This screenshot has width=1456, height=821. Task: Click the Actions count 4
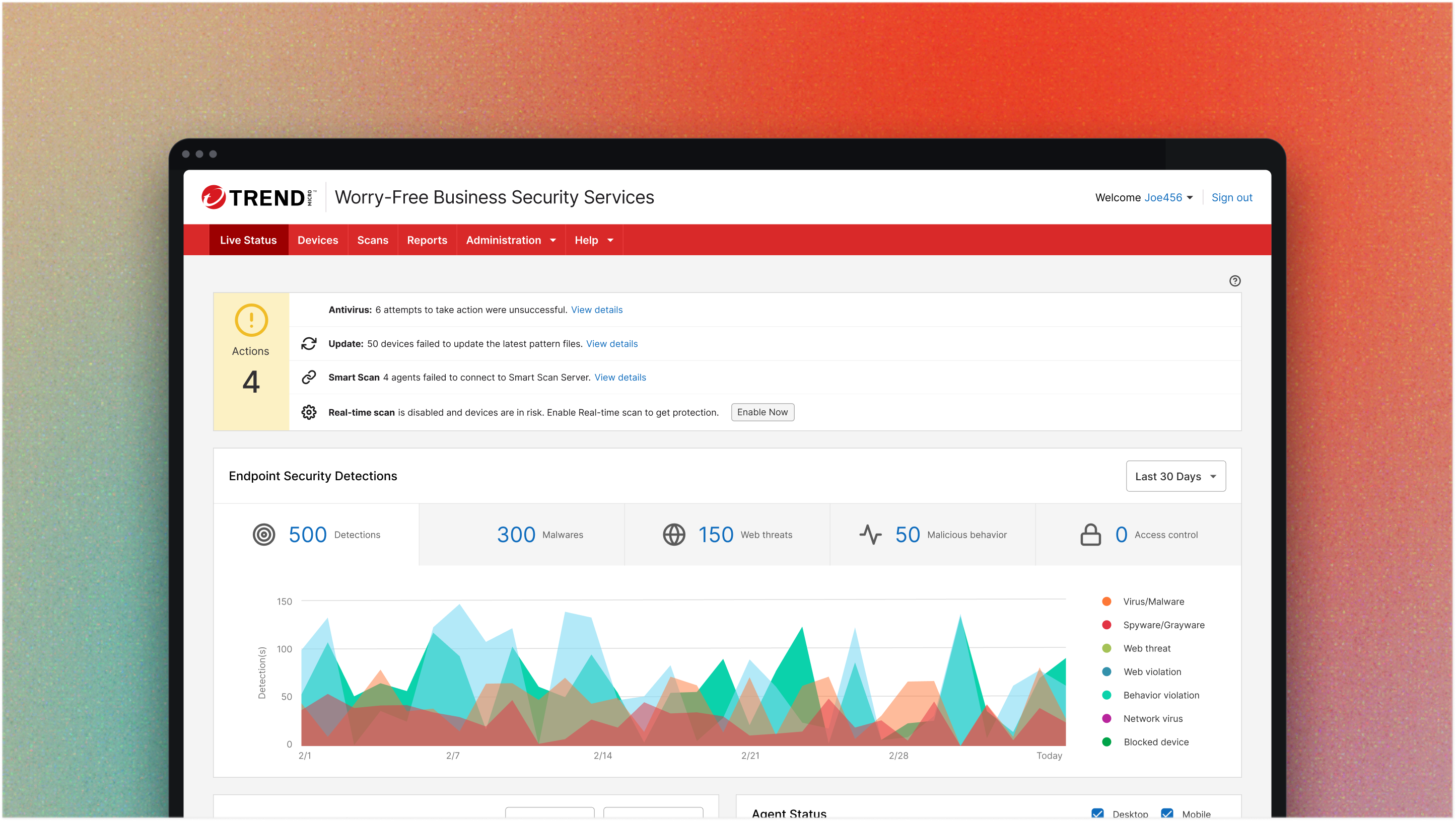(251, 383)
